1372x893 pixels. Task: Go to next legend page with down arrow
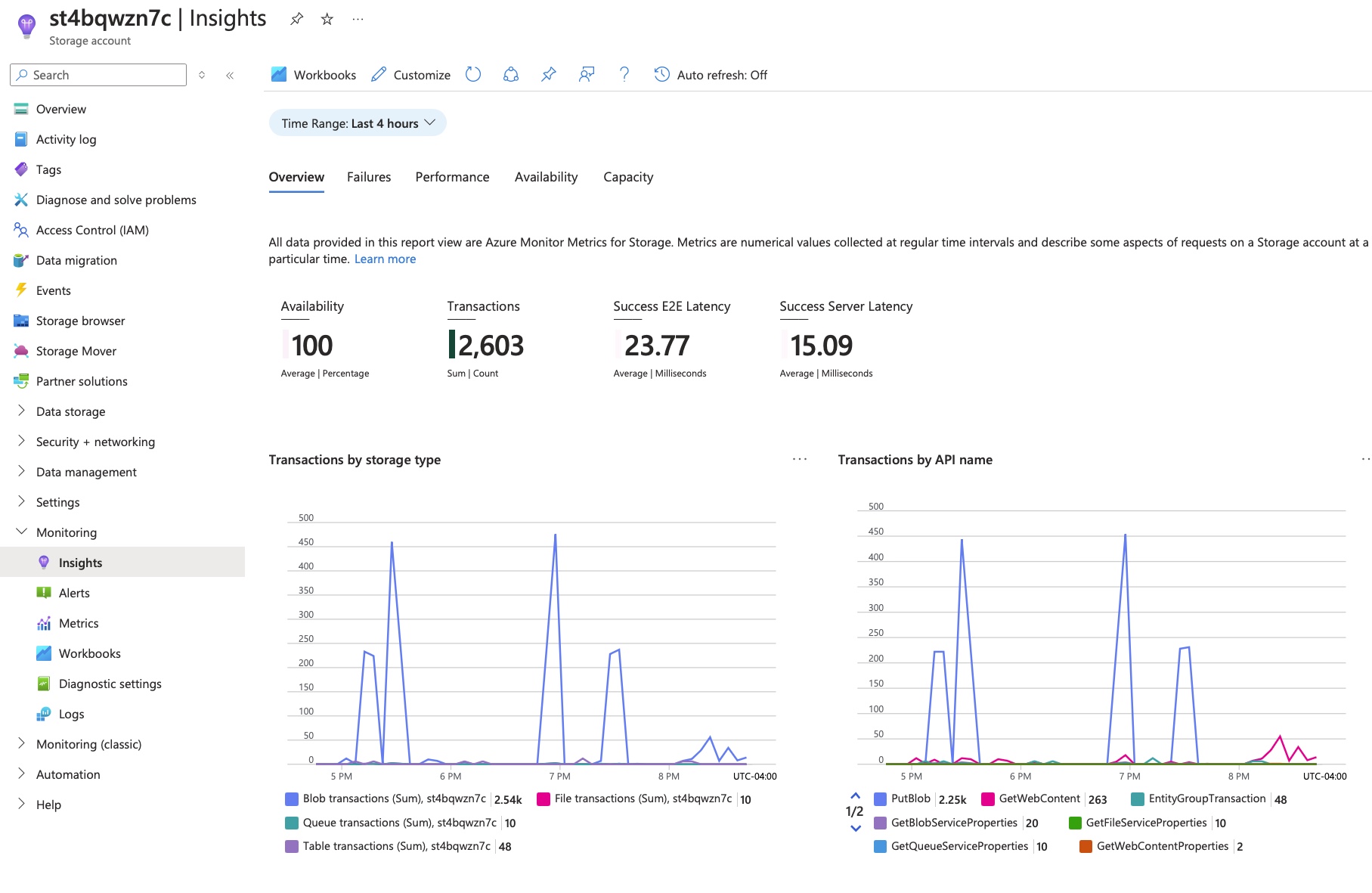[x=856, y=828]
